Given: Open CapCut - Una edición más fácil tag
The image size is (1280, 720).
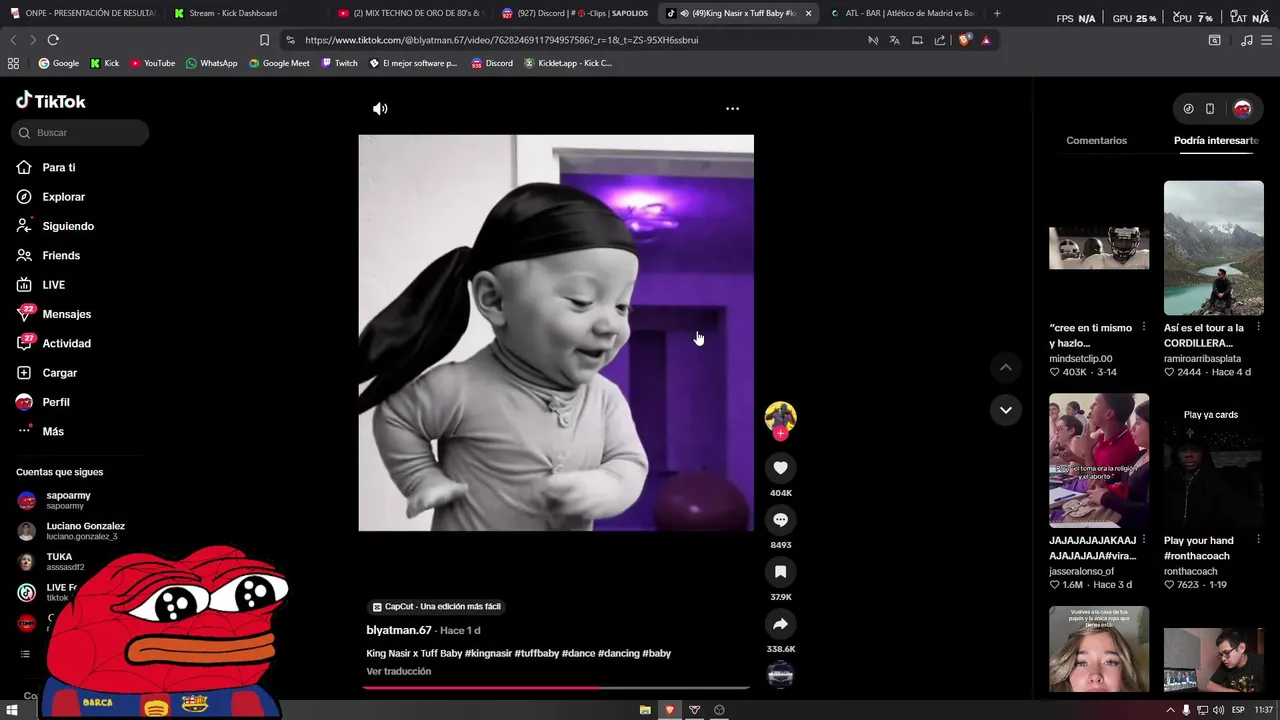Looking at the screenshot, I should click(436, 607).
